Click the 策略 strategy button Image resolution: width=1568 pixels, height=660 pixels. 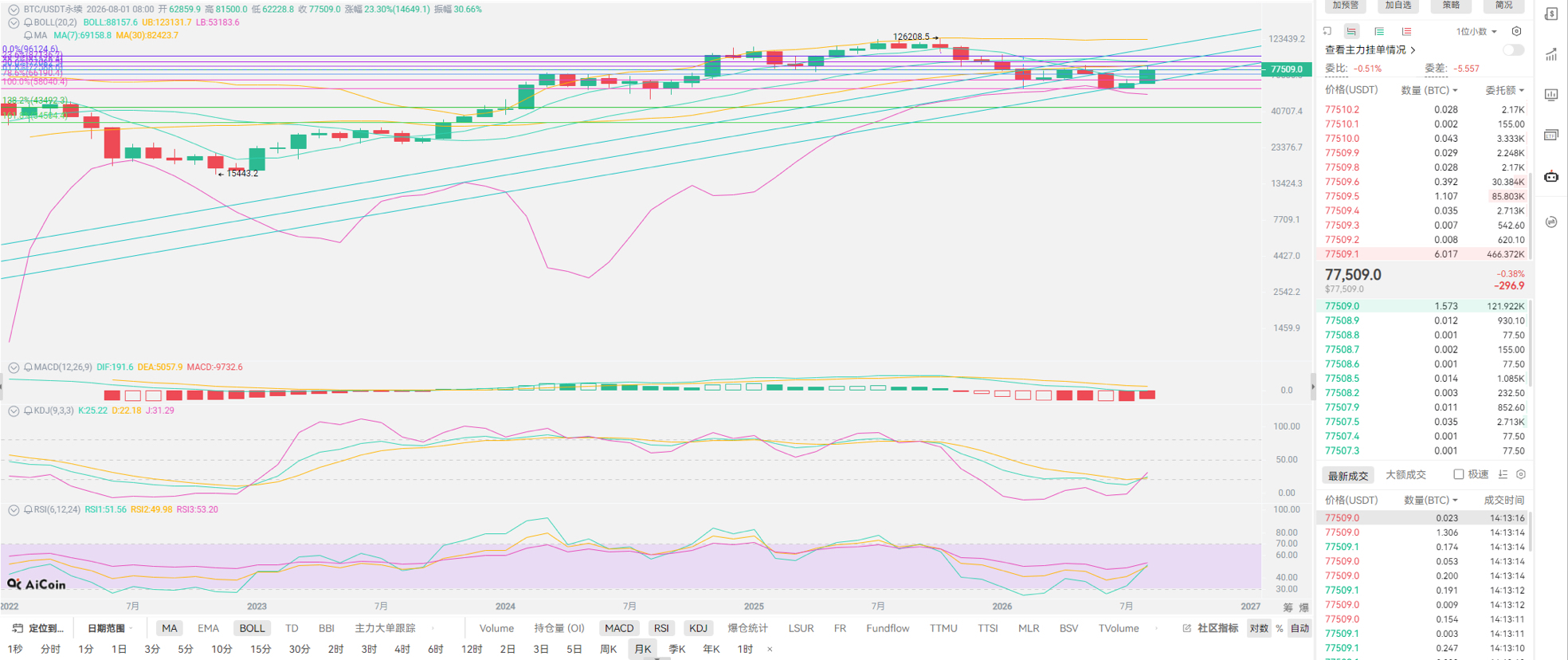coord(1451,5)
